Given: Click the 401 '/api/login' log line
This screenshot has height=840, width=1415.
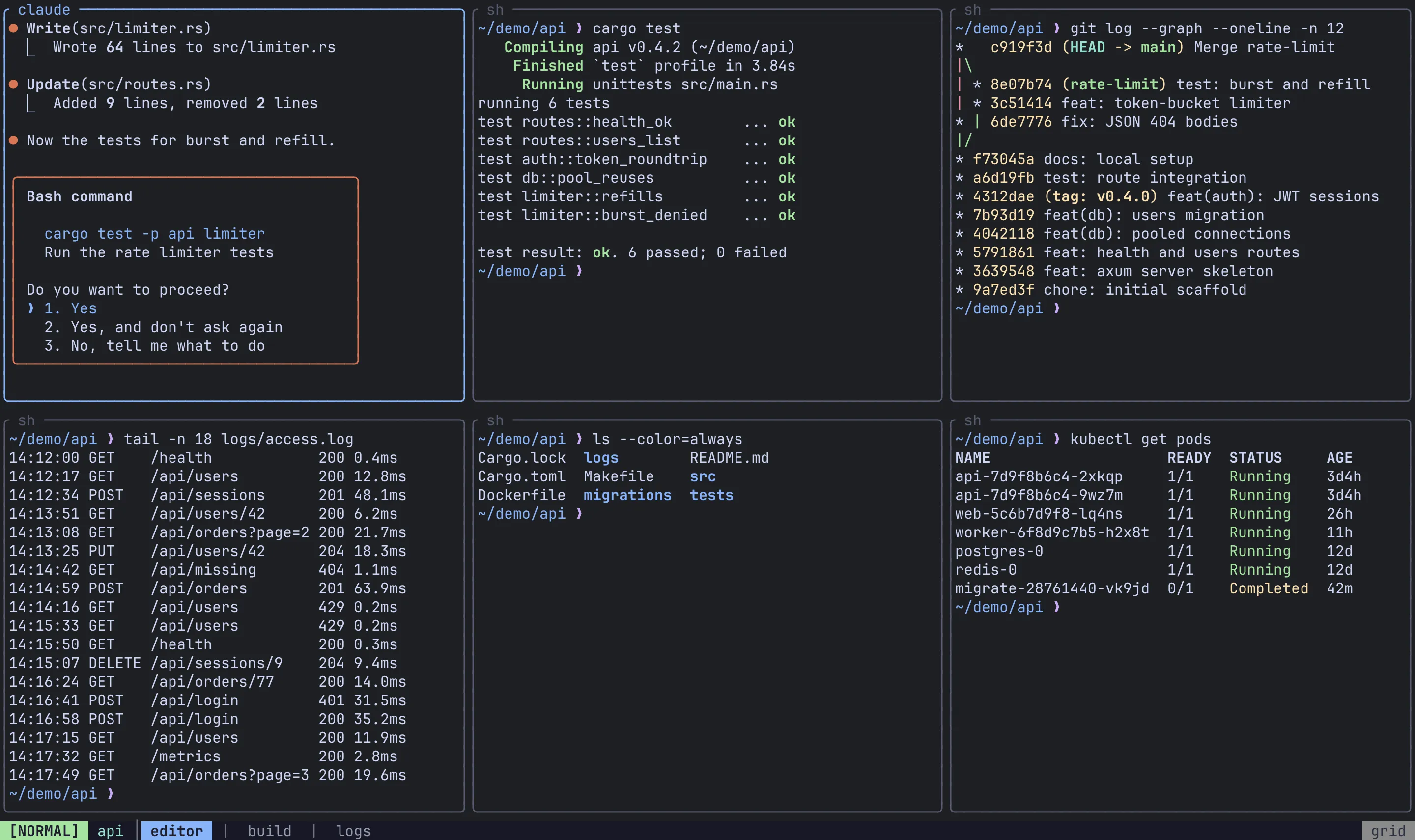Looking at the screenshot, I should click(x=208, y=701).
